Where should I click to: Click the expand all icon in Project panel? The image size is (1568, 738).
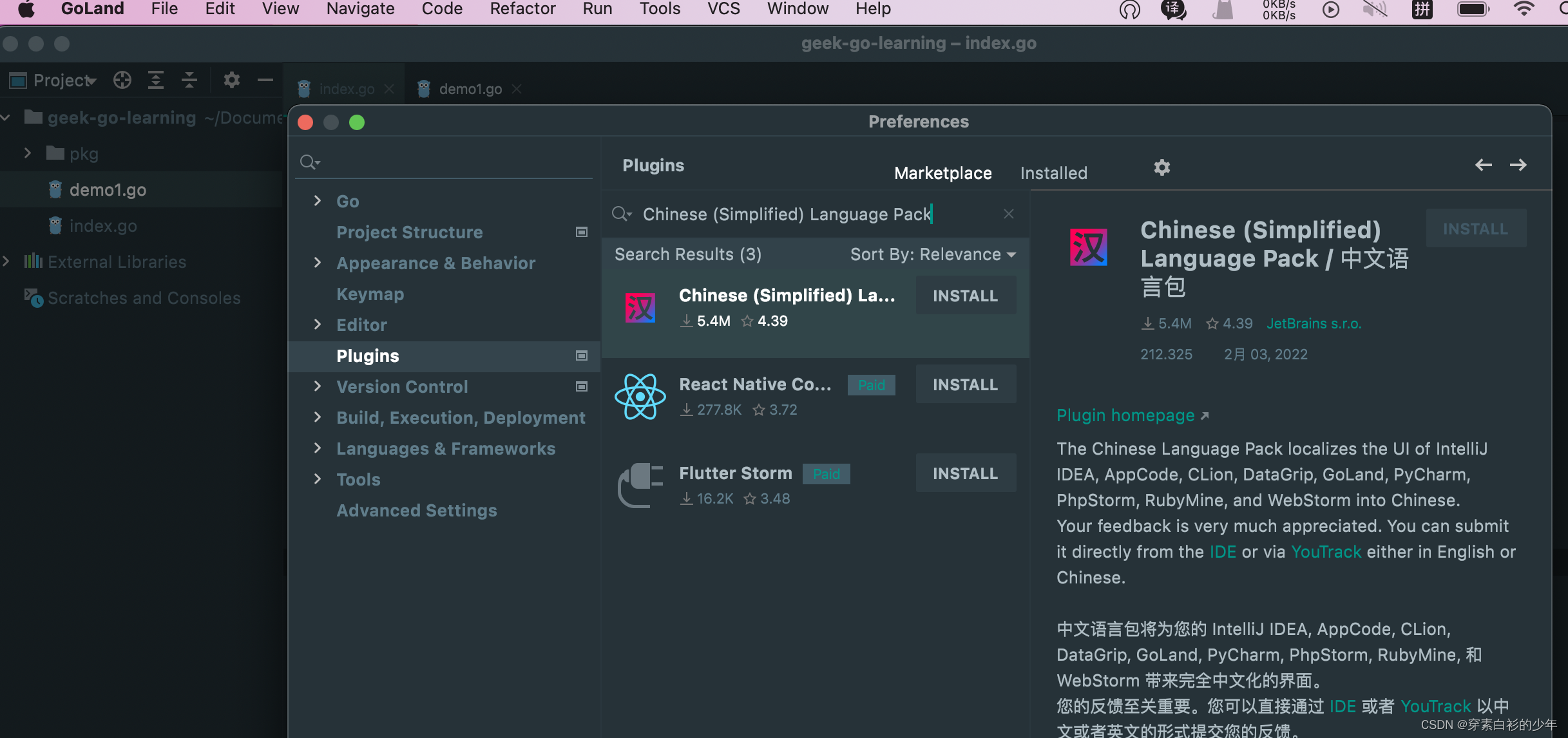pyautogui.click(x=156, y=80)
